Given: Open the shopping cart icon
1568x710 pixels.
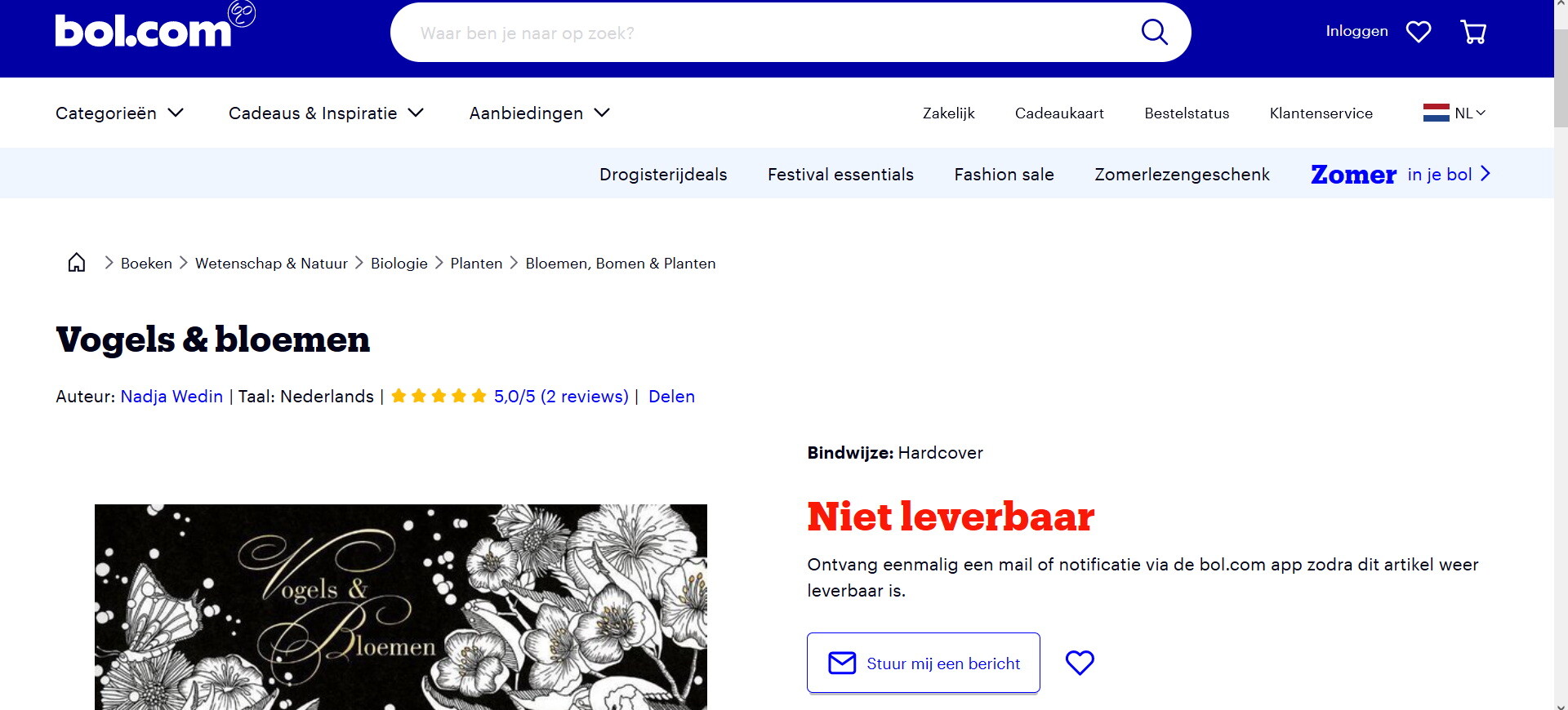Looking at the screenshot, I should click(1473, 32).
